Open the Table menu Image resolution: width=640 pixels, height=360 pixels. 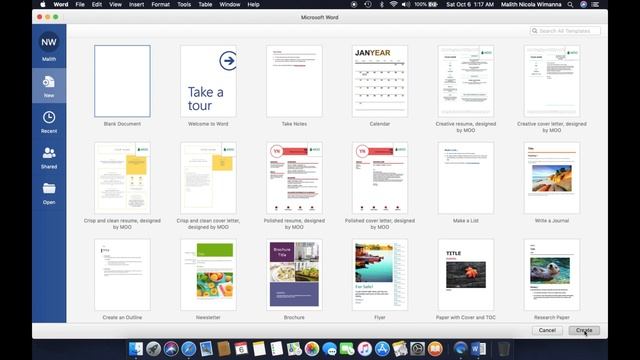click(x=205, y=4)
